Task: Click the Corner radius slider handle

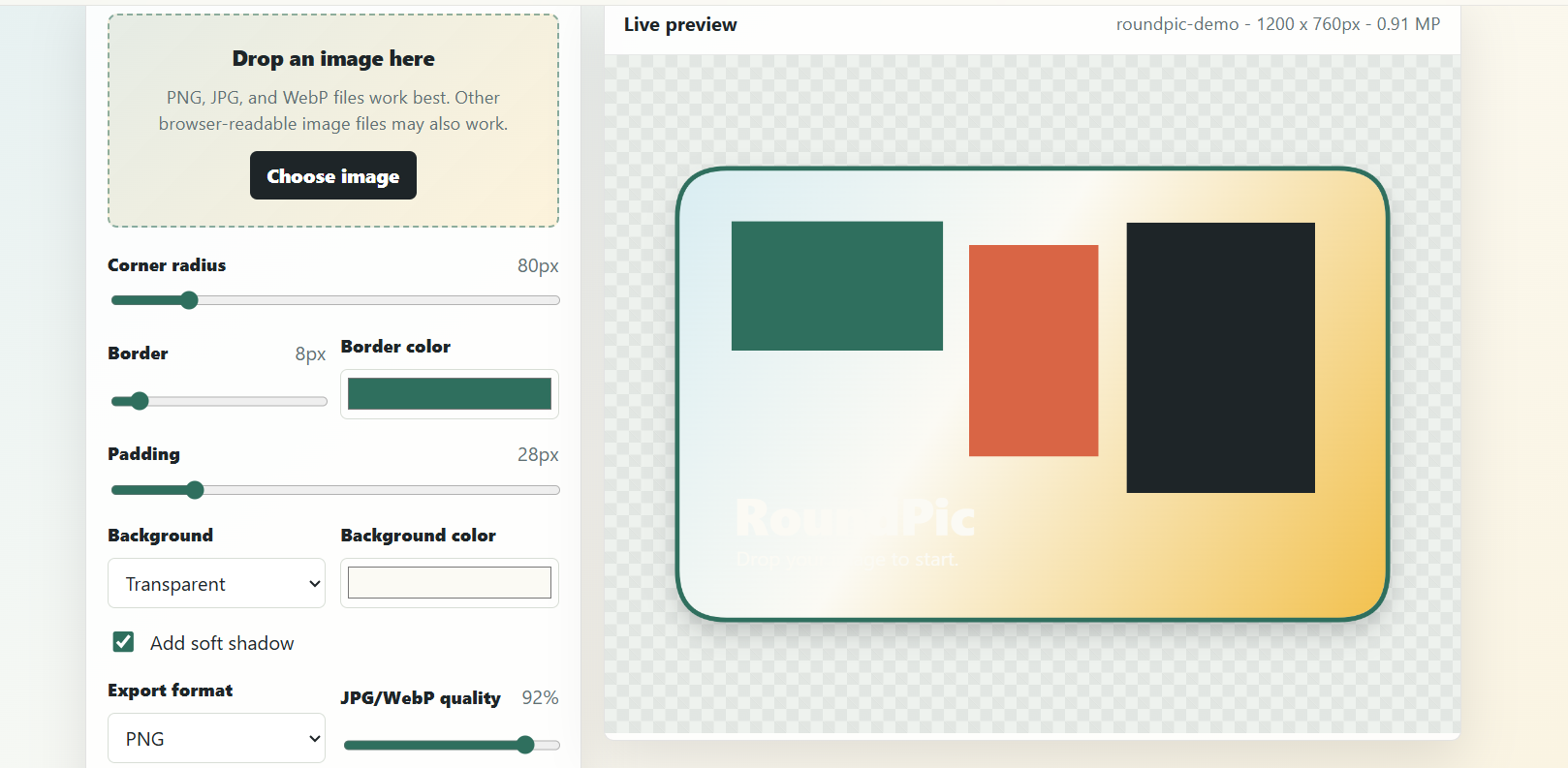Action: 189,300
